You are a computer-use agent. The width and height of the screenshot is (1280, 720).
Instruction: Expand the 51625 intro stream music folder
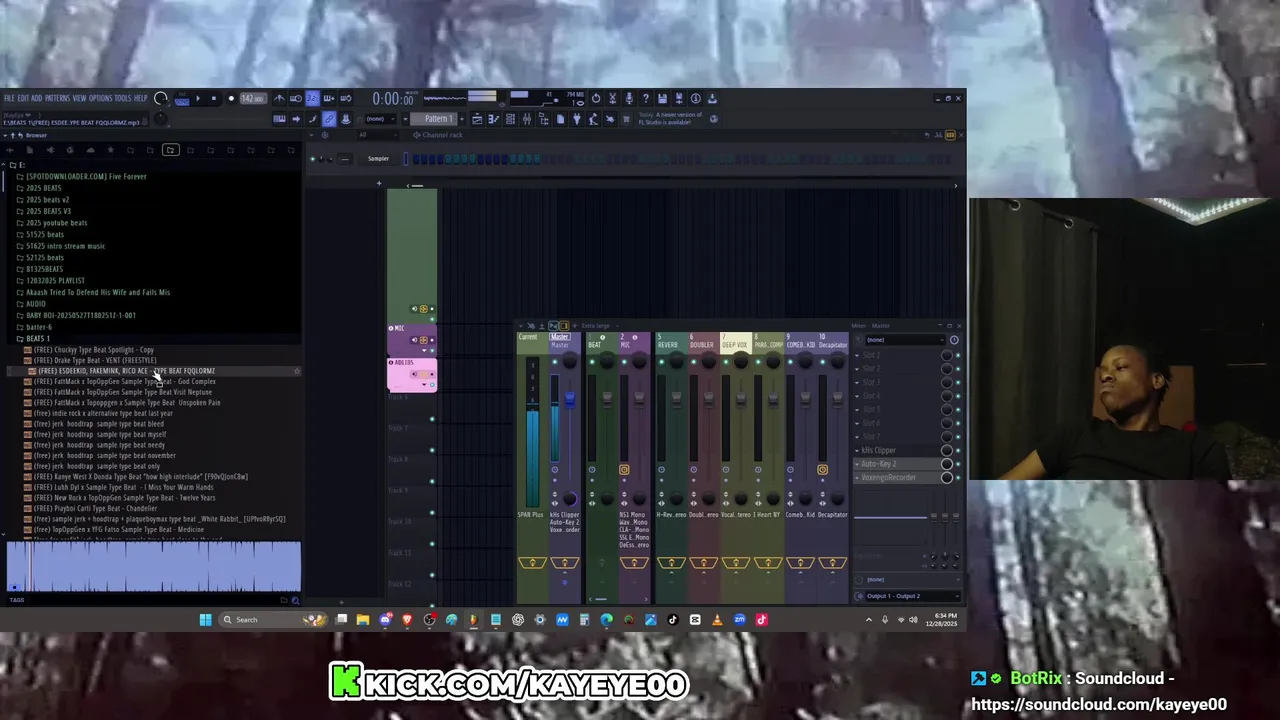coord(65,246)
